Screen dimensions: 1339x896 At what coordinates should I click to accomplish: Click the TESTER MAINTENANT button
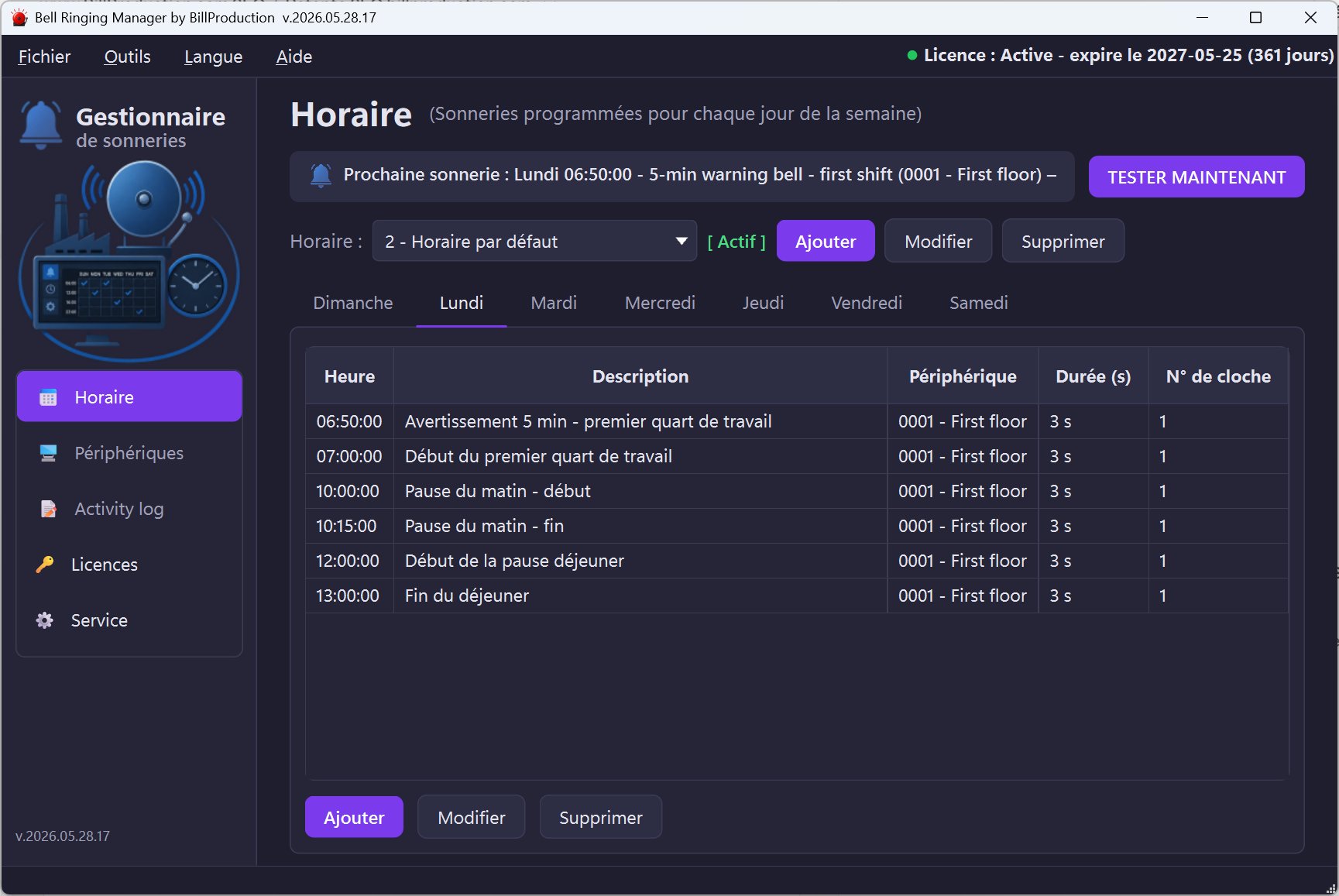pos(1197,177)
